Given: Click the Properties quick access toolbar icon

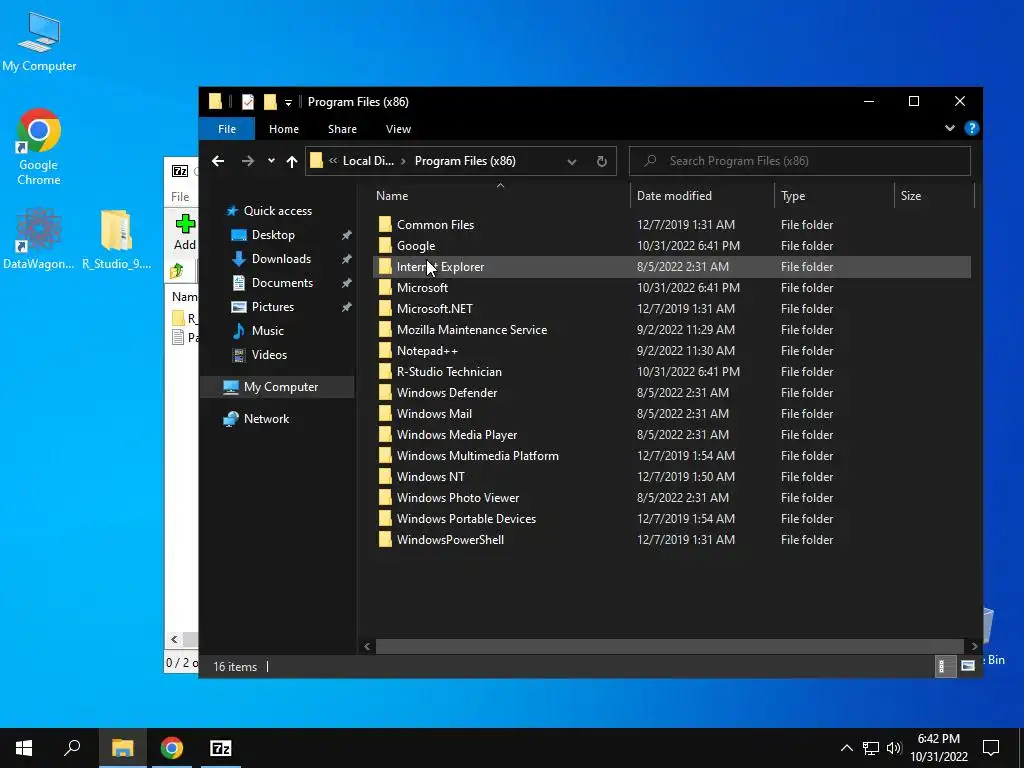Looking at the screenshot, I should pyautogui.click(x=248, y=102).
